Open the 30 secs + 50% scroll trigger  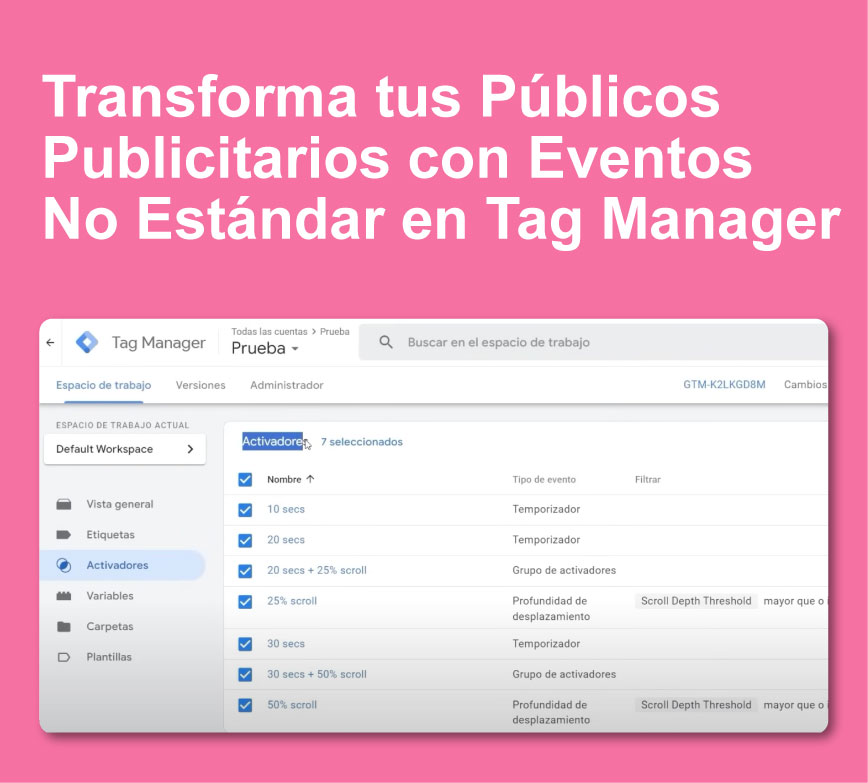[316, 674]
